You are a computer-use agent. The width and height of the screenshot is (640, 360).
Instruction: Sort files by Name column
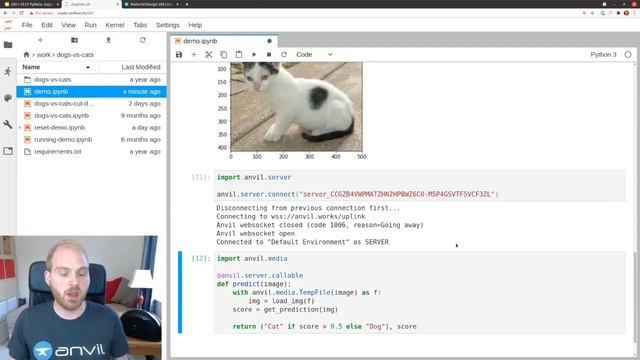coord(57,67)
